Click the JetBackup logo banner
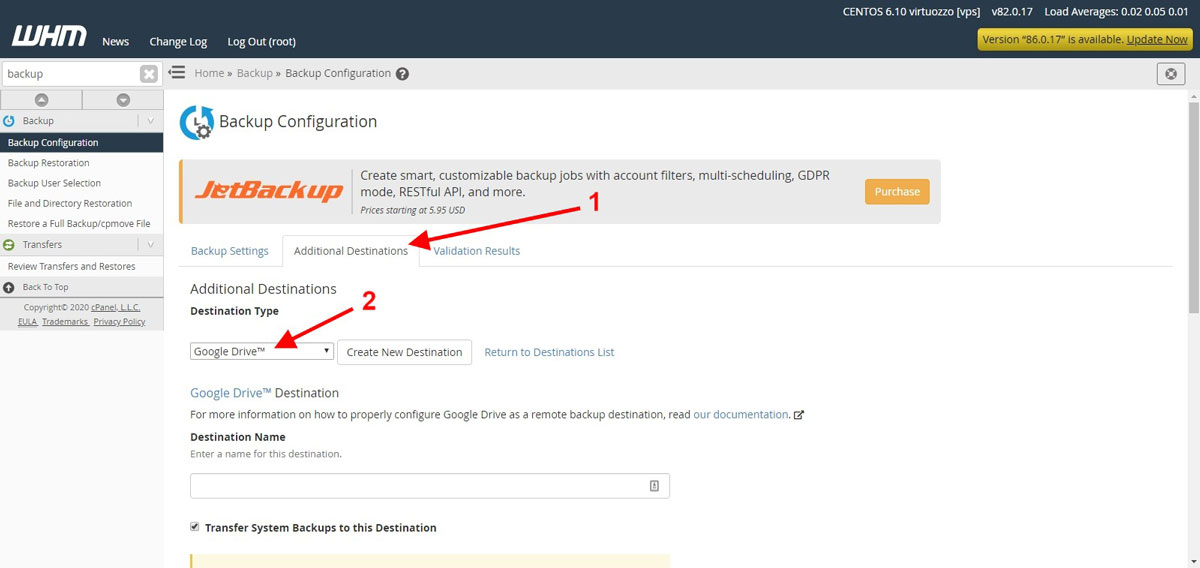The width and height of the screenshot is (1200, 568). pyautogui.click(x=268, y=191)
